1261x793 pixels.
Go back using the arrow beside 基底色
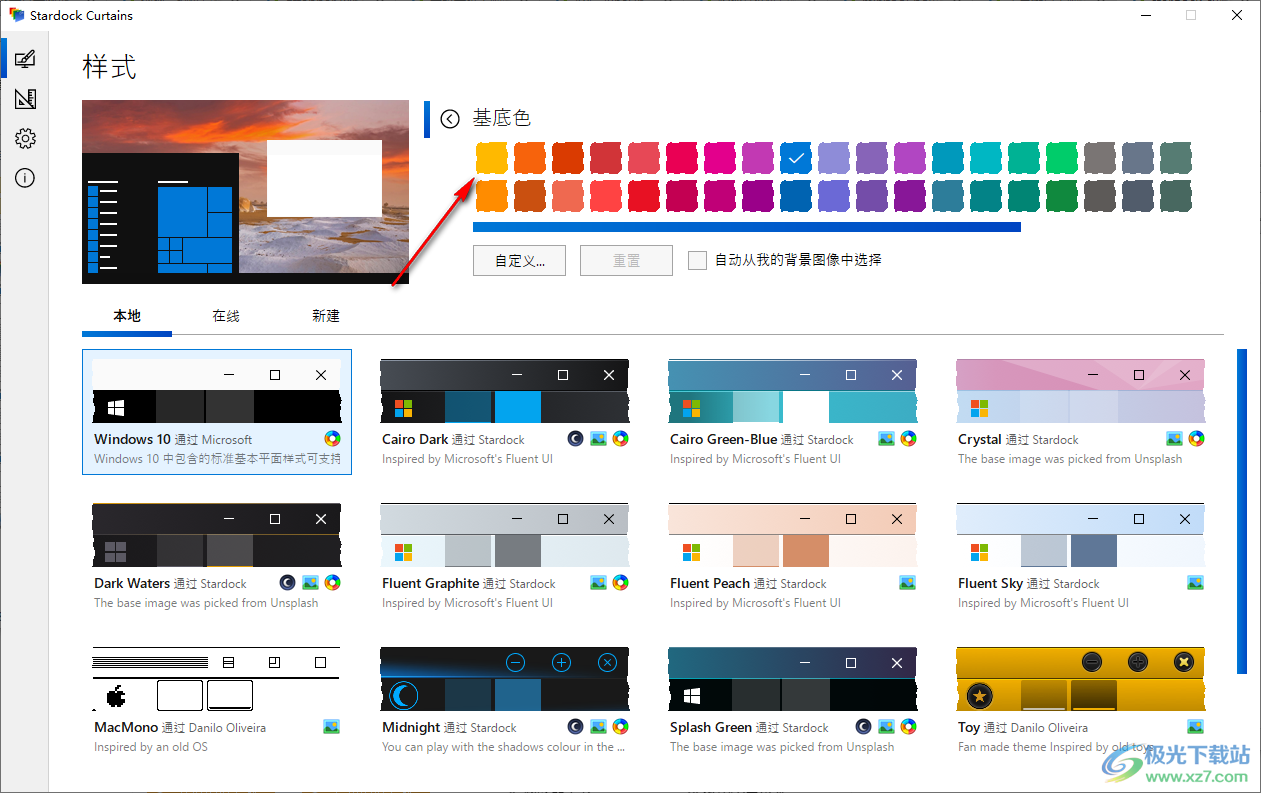pyautogui.click(x=450, y=118)
